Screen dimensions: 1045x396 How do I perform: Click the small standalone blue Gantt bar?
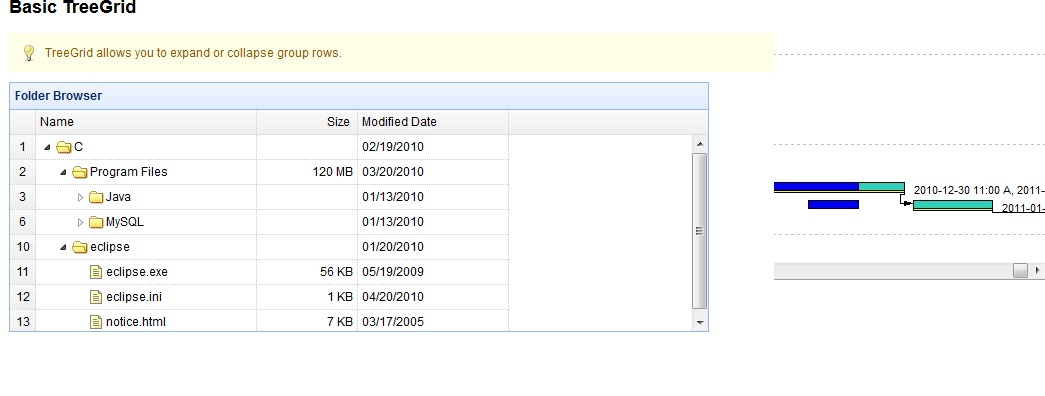click(x=833, y=205)
